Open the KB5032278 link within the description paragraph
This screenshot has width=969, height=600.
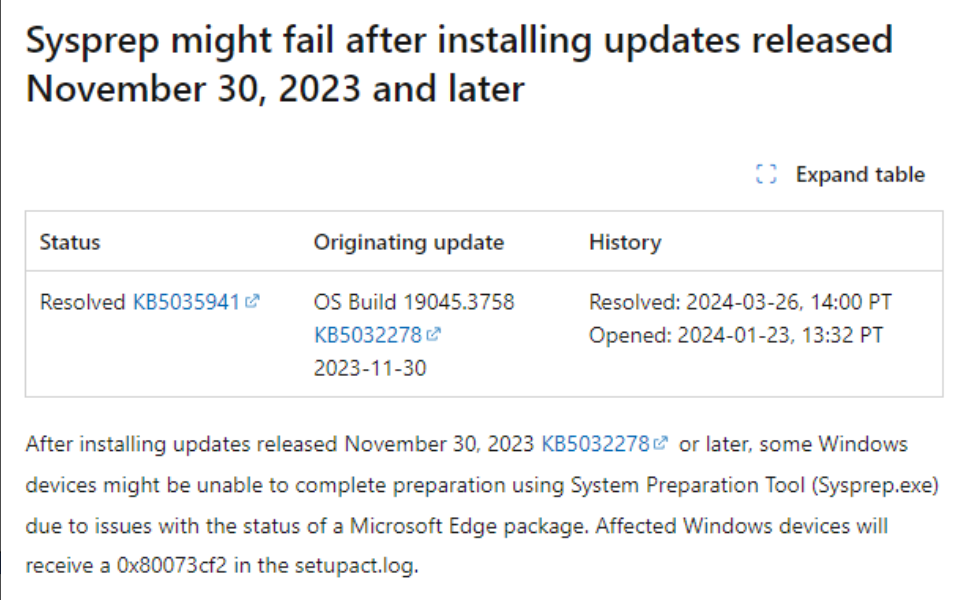pos(594,444)
